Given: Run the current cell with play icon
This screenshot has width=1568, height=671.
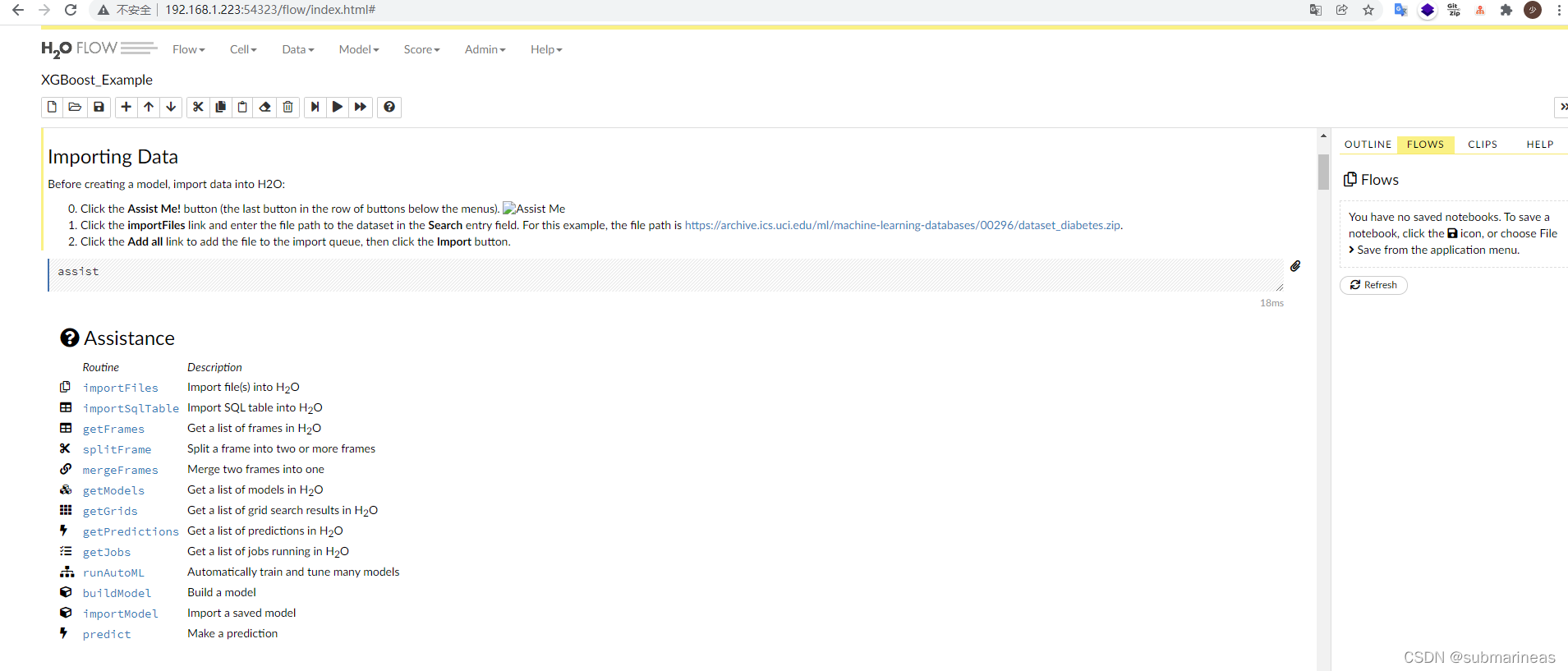Looking at the screenshot, I should coord(338,107).
